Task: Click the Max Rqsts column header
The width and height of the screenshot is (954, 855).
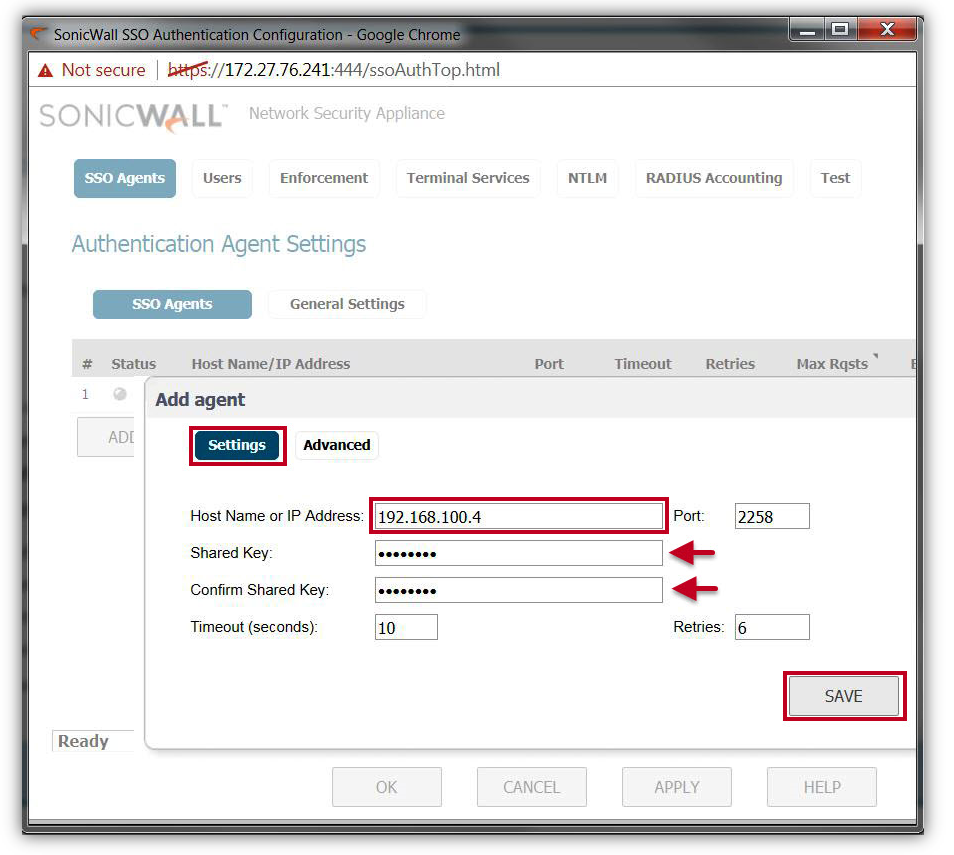Action: [832, 364]
